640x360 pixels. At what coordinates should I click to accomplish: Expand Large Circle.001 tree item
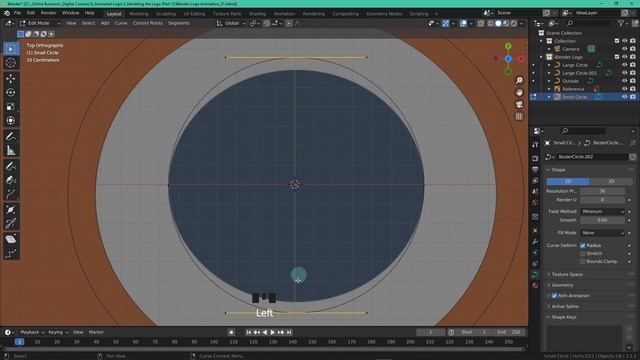[549, 73]
